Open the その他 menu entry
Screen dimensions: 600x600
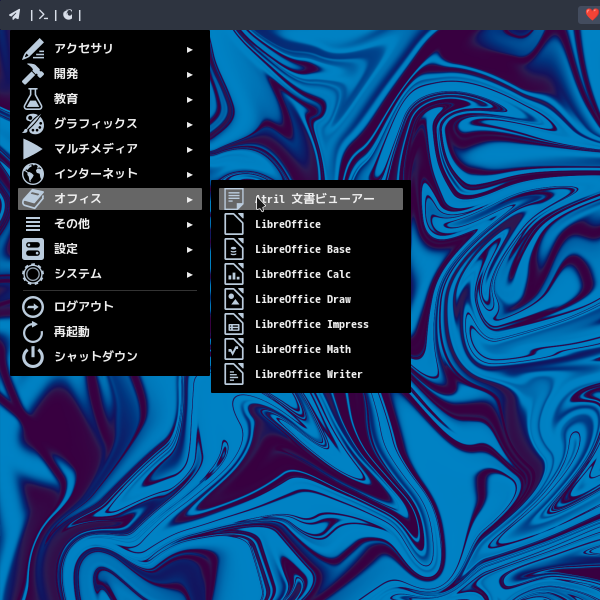coord(110,224)
